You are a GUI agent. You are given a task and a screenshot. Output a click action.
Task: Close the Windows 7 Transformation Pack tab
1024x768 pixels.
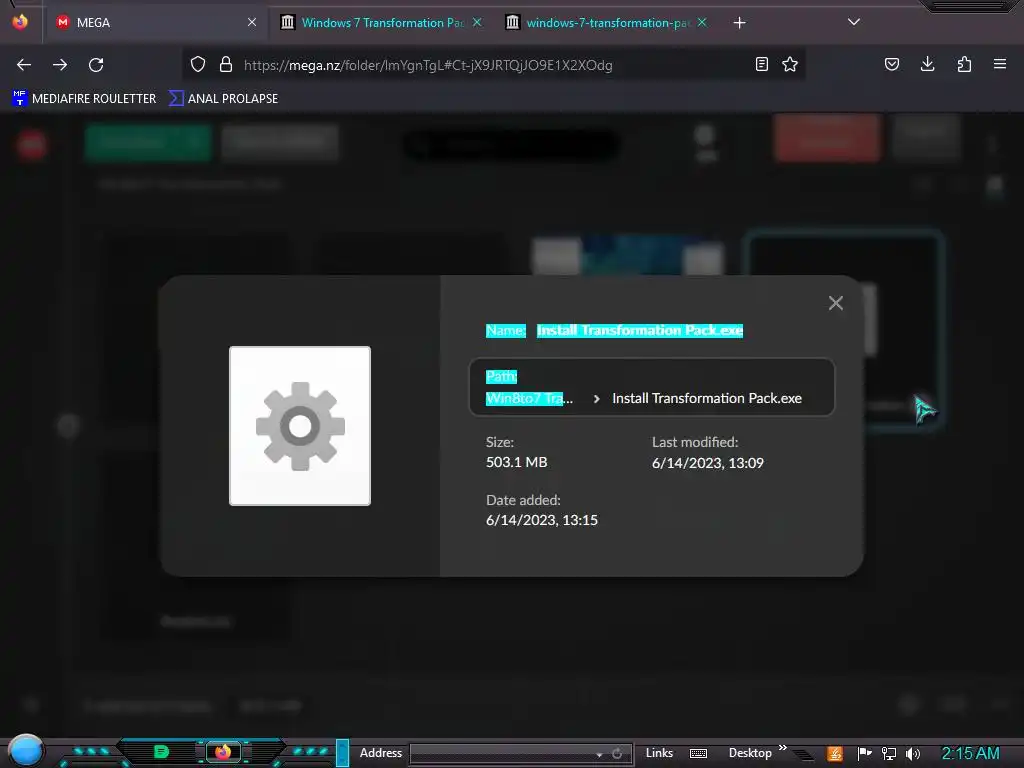coord(477,22)
